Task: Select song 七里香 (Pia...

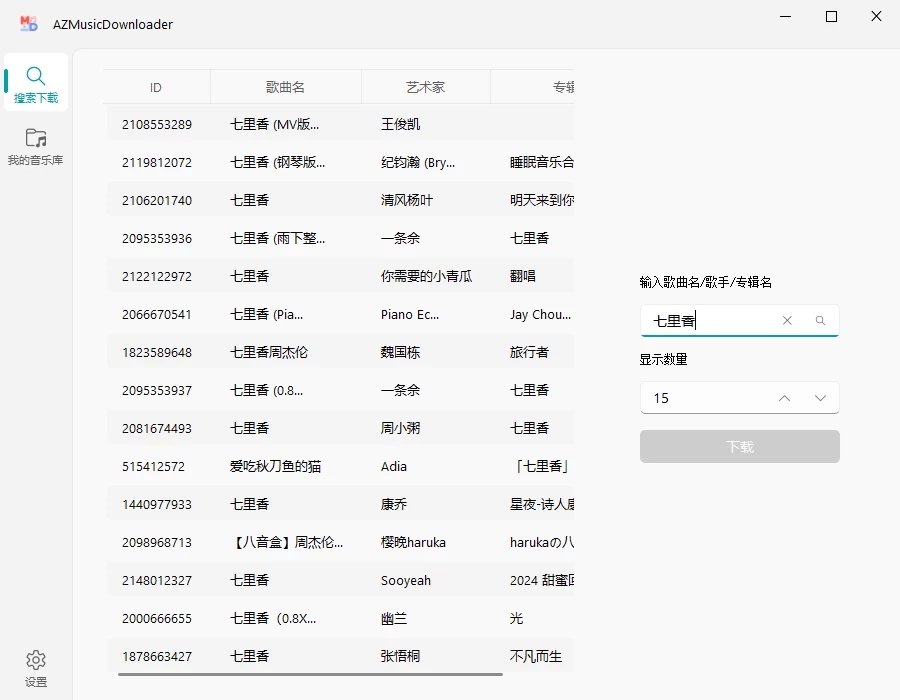Action: point(266,314)
